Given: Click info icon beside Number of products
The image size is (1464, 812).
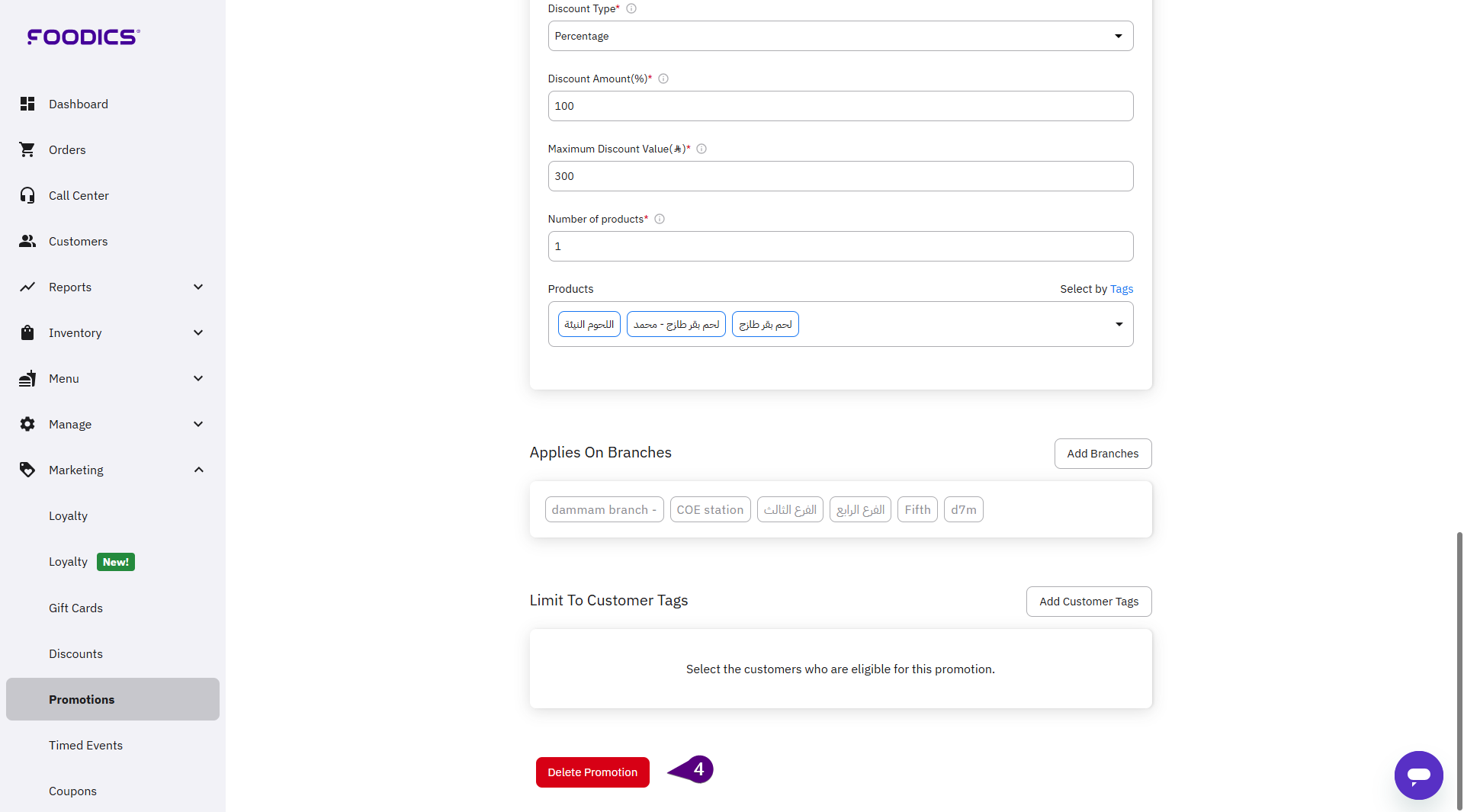Looking at the screenshot, I should 660,219.
